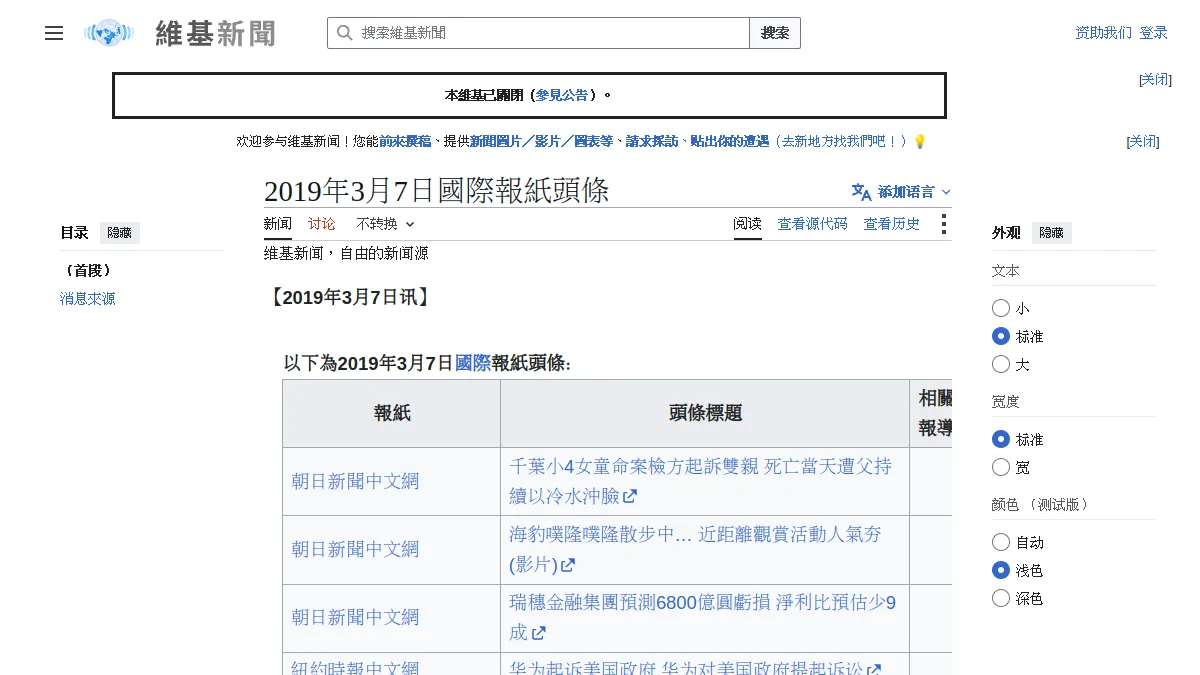The height and width of the screenshot is (675, 1200).
Task: Click the language translation icon
Action: [x=861, y=191]
